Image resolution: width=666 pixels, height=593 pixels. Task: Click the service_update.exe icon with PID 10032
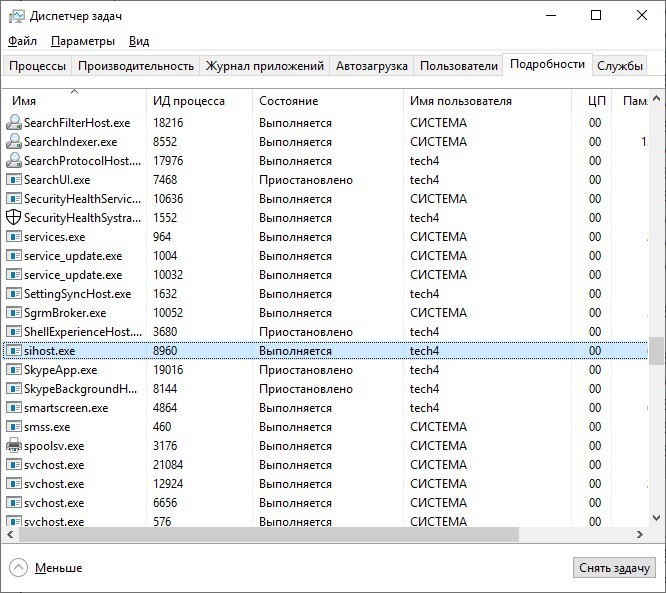coord(14,275)
